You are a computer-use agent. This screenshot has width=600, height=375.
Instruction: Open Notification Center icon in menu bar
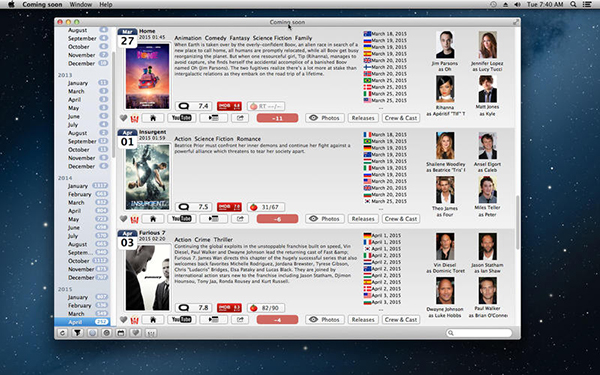point(587,5)
